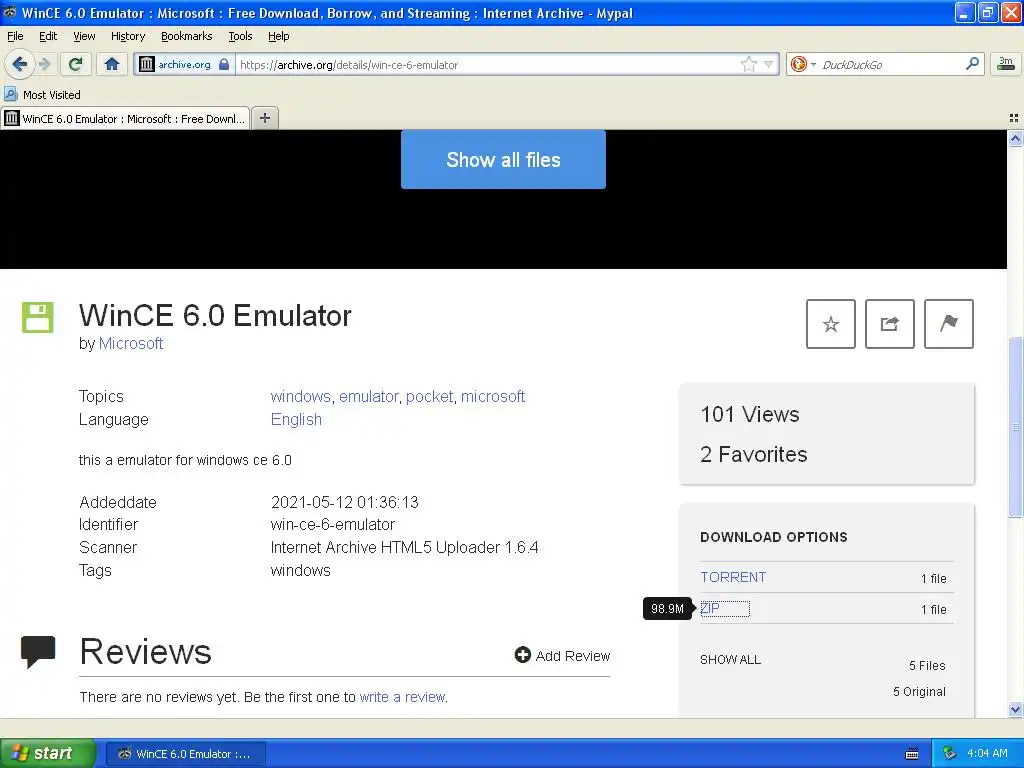Viewport: 1024px width, 768px height.
Task: Click the identifier win-ce-6-emulator text
Action: tap(332, 524)
